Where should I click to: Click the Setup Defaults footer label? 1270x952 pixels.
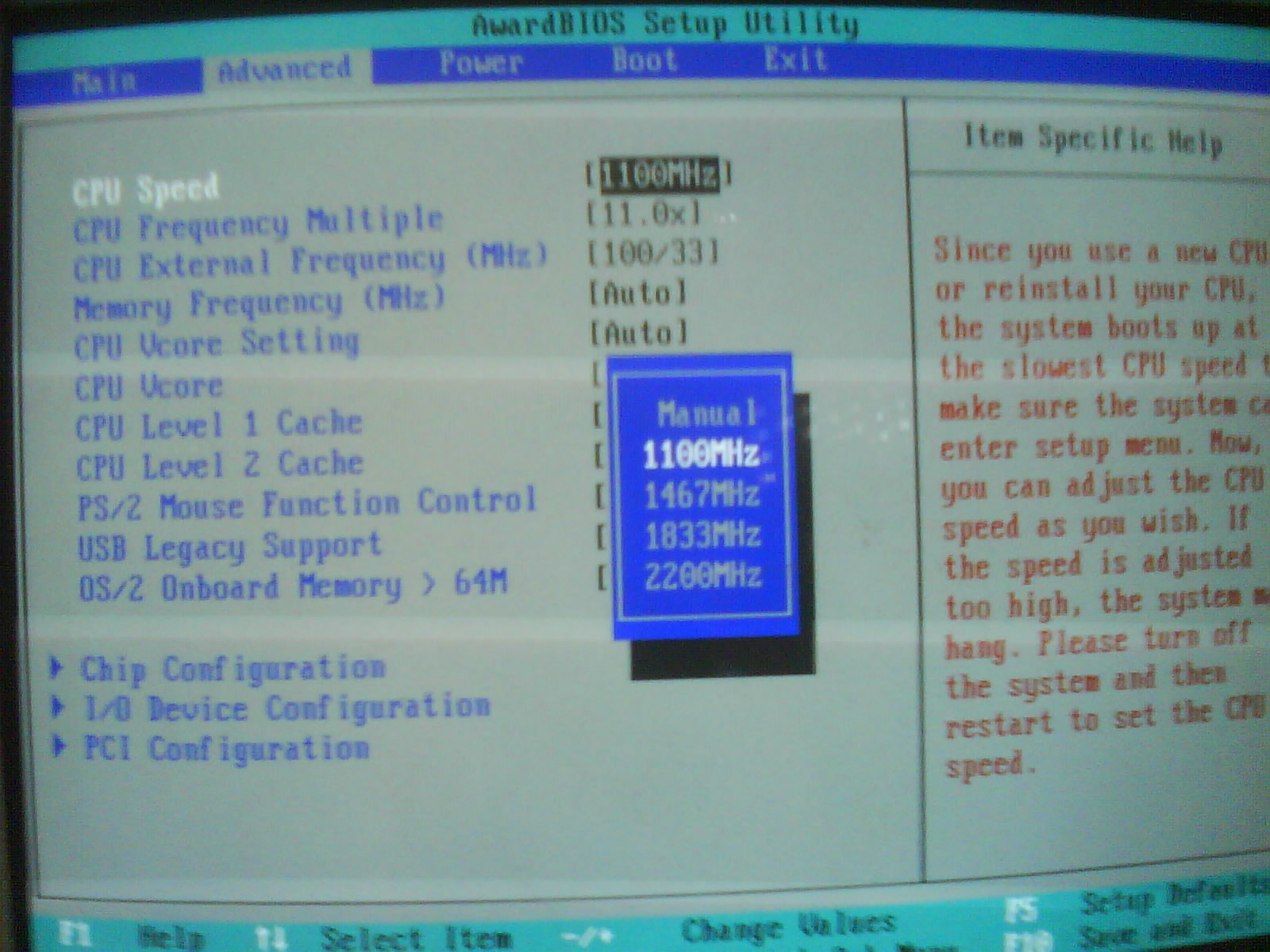coord(1174,898)
